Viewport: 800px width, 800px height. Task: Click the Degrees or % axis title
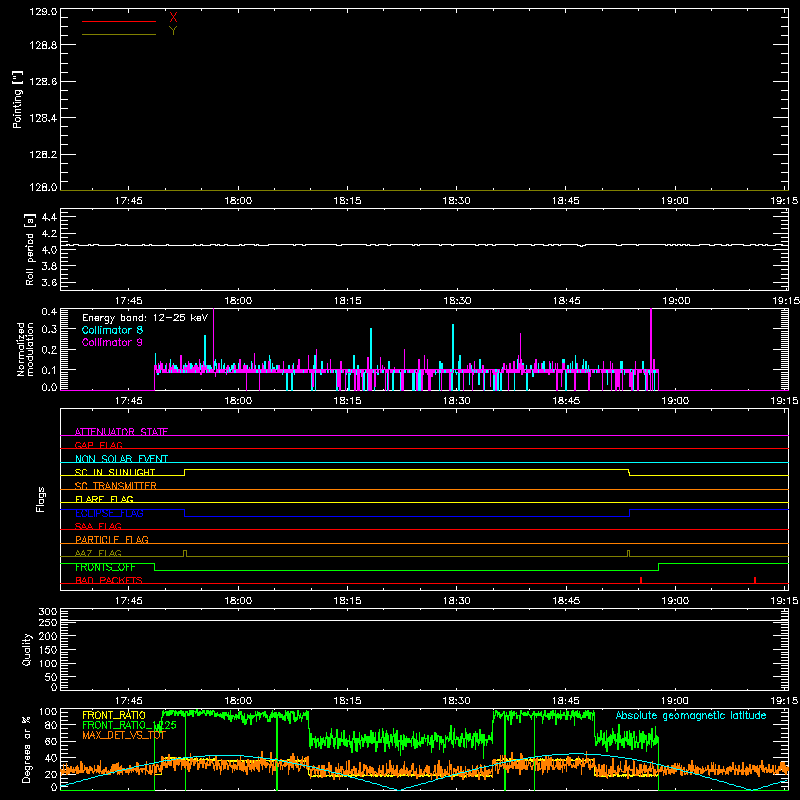click(27, 749)
